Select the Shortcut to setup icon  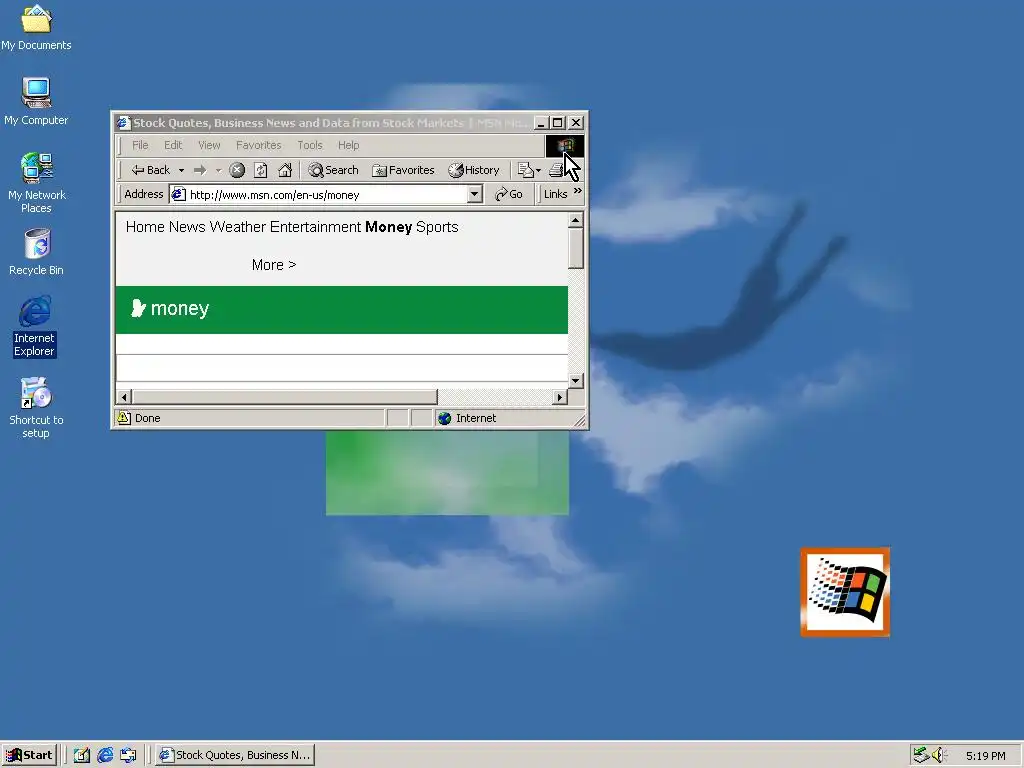(x=36, y=408)
